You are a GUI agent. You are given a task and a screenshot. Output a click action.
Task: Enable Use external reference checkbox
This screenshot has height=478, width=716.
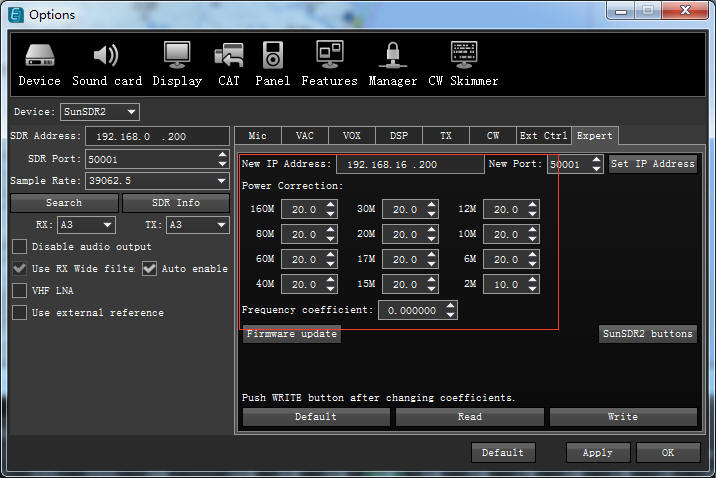19,313
